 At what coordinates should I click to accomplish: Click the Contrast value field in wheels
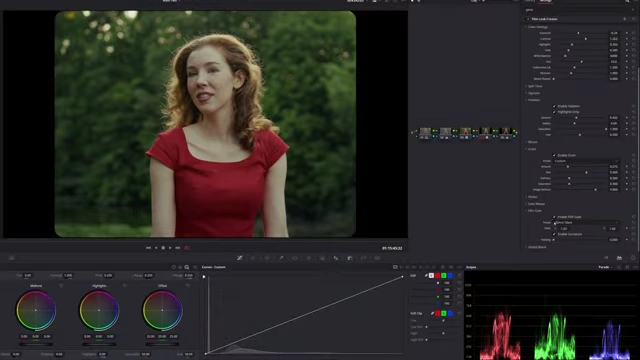(x=68, y=276)
